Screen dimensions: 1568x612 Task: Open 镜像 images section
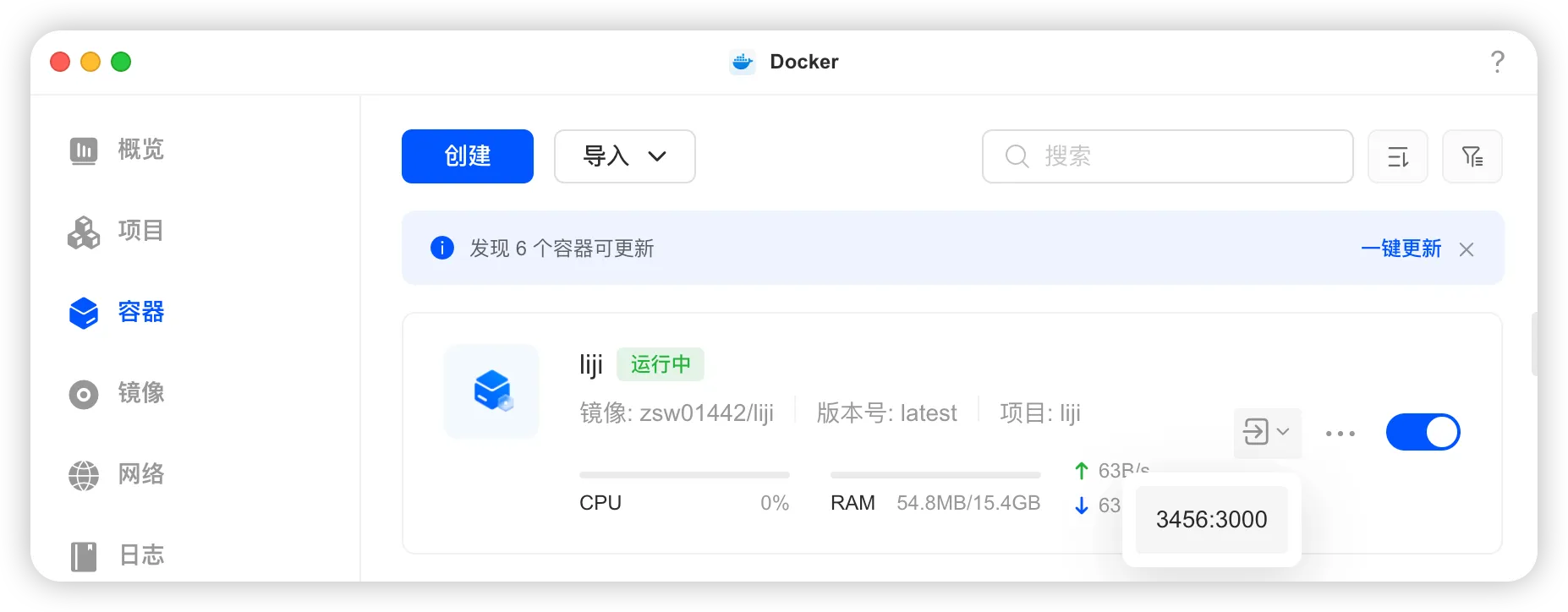117,393
